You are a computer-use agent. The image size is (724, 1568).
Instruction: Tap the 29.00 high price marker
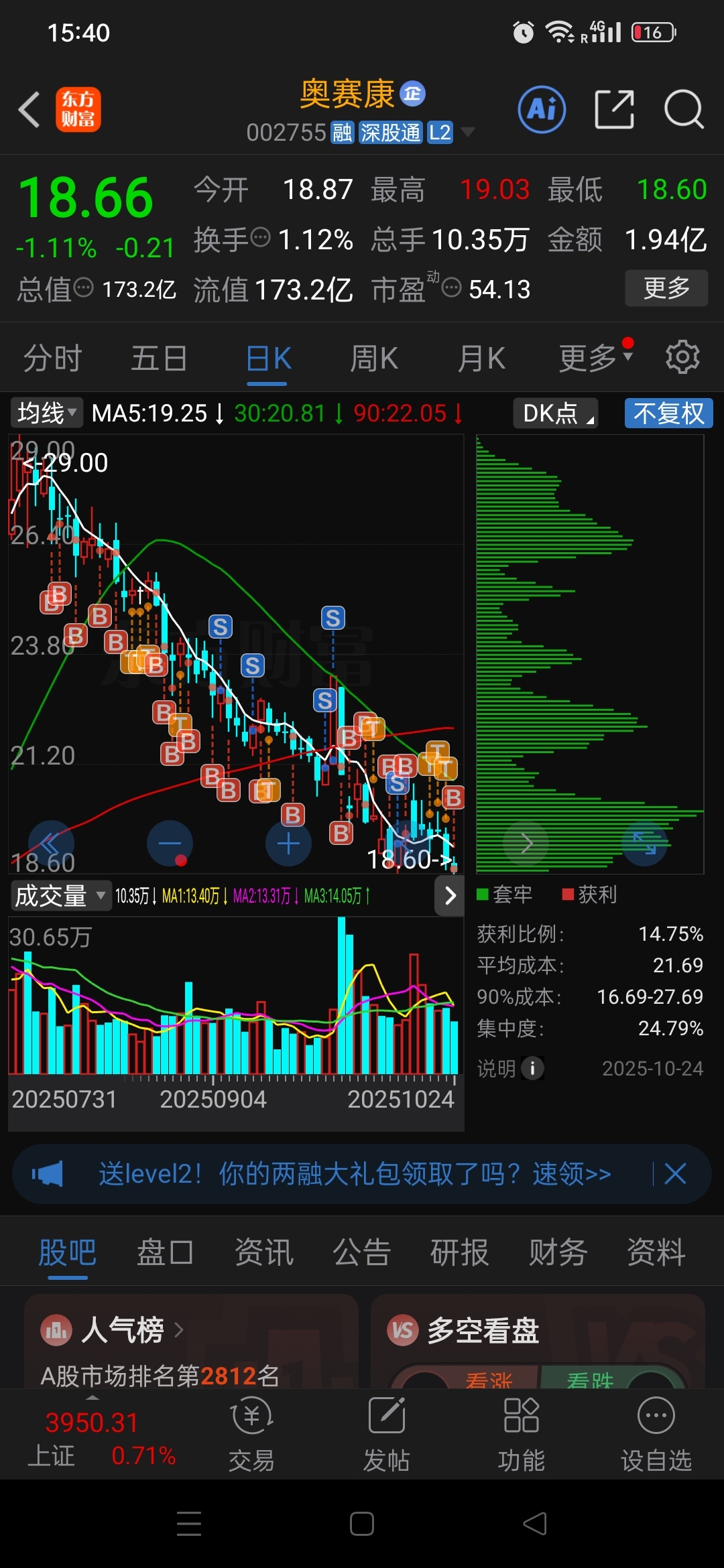click(65, 463)
